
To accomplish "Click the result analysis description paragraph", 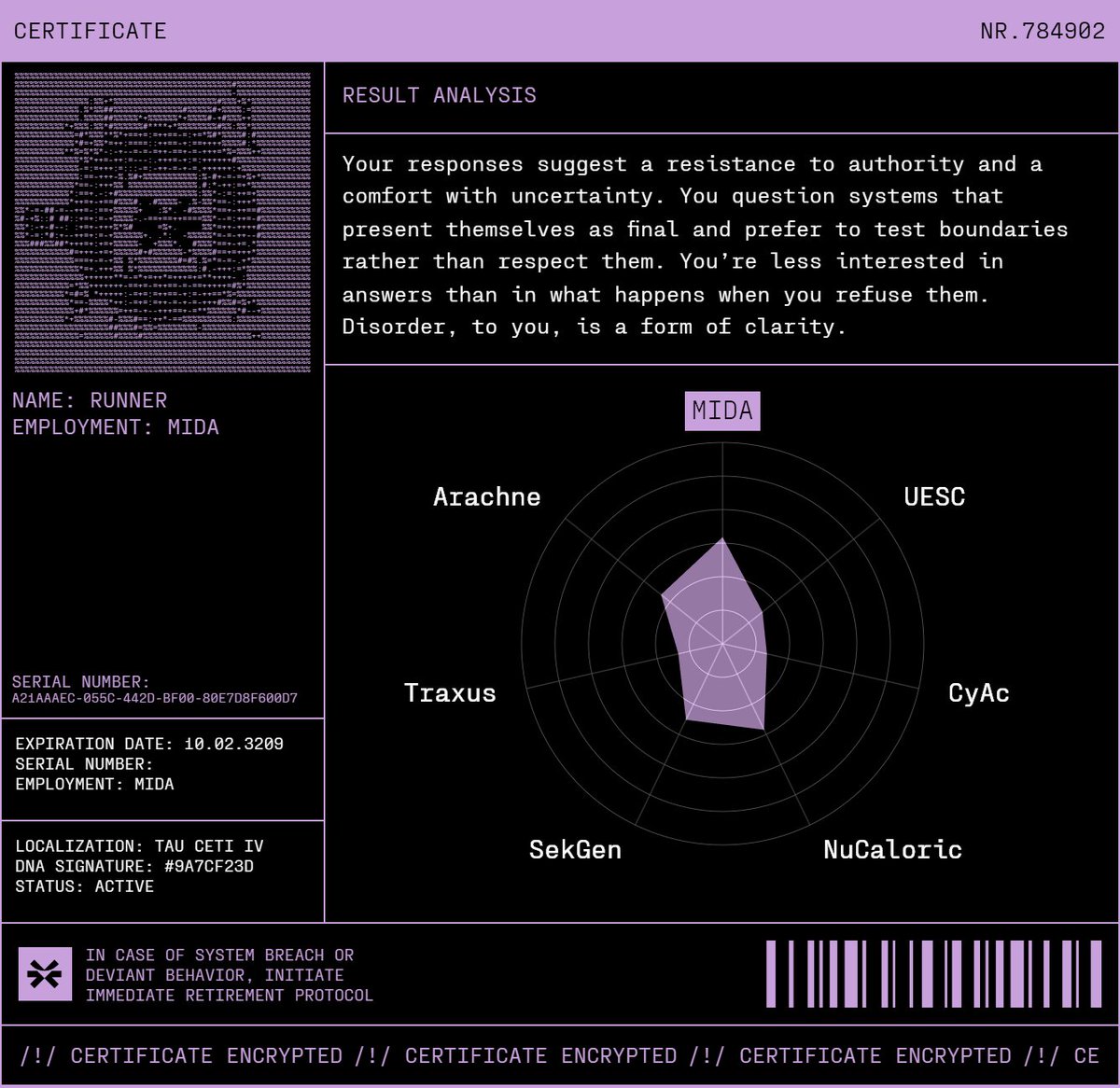I will point(706,245).
